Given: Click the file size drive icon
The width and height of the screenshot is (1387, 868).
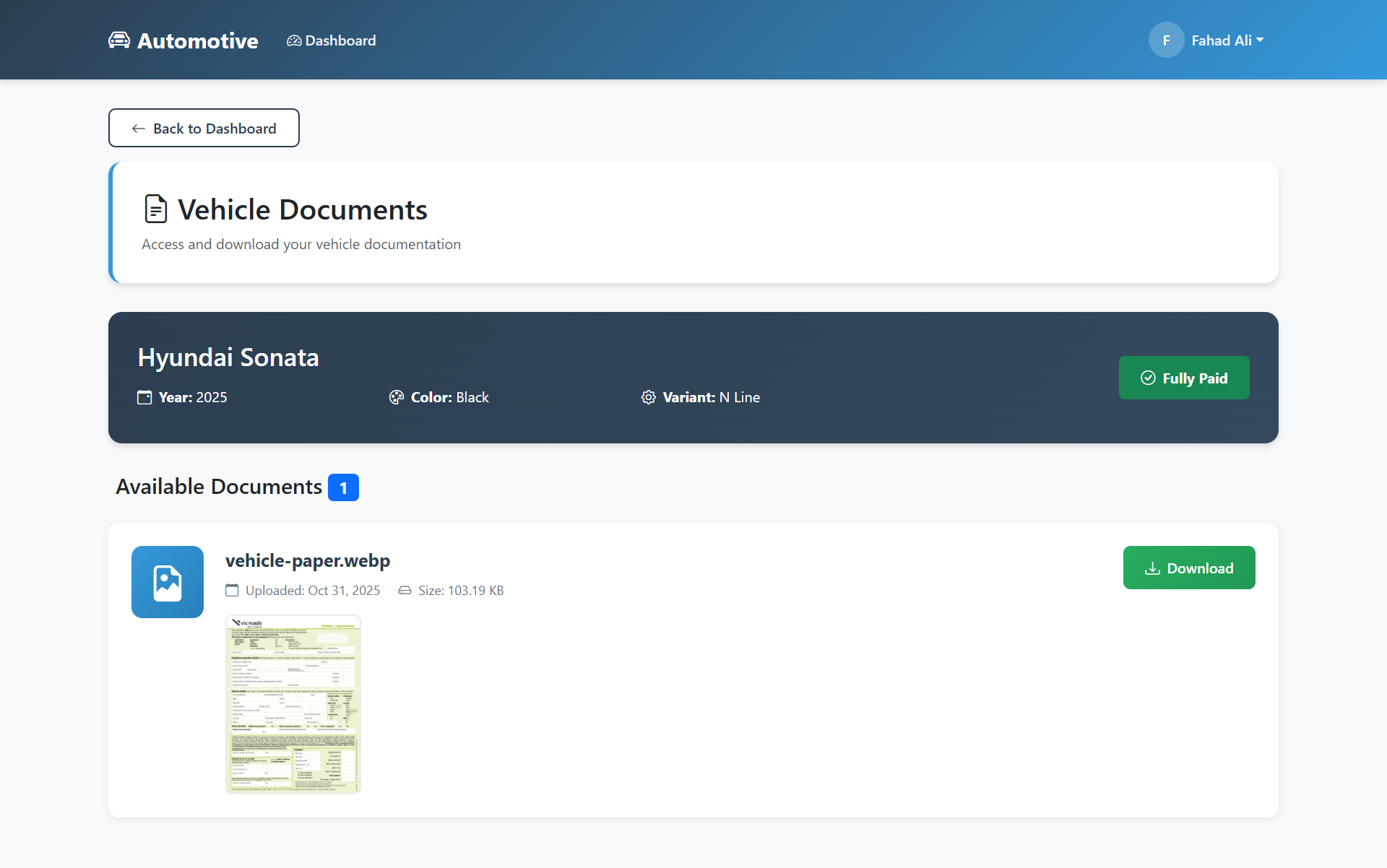Looking at the screenshot, I should click(405, 591).
